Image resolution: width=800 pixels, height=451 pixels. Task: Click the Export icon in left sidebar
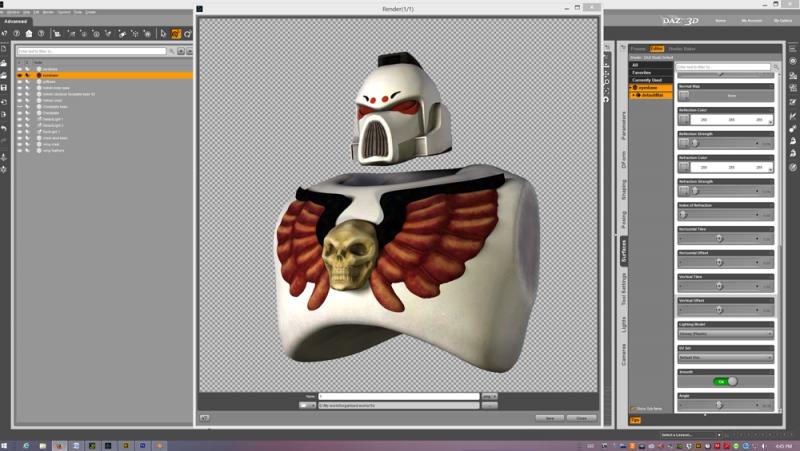[4, 115]
